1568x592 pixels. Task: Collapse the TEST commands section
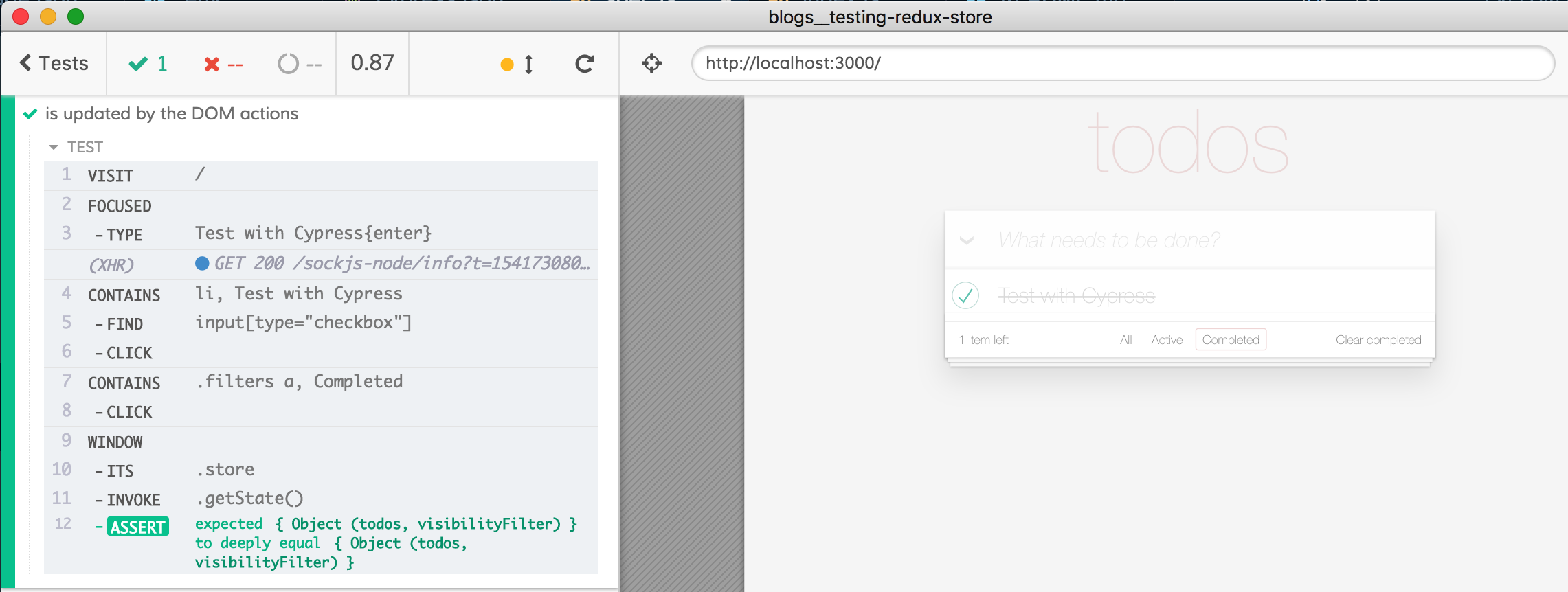pyautogui.click(x=76, y=147)
